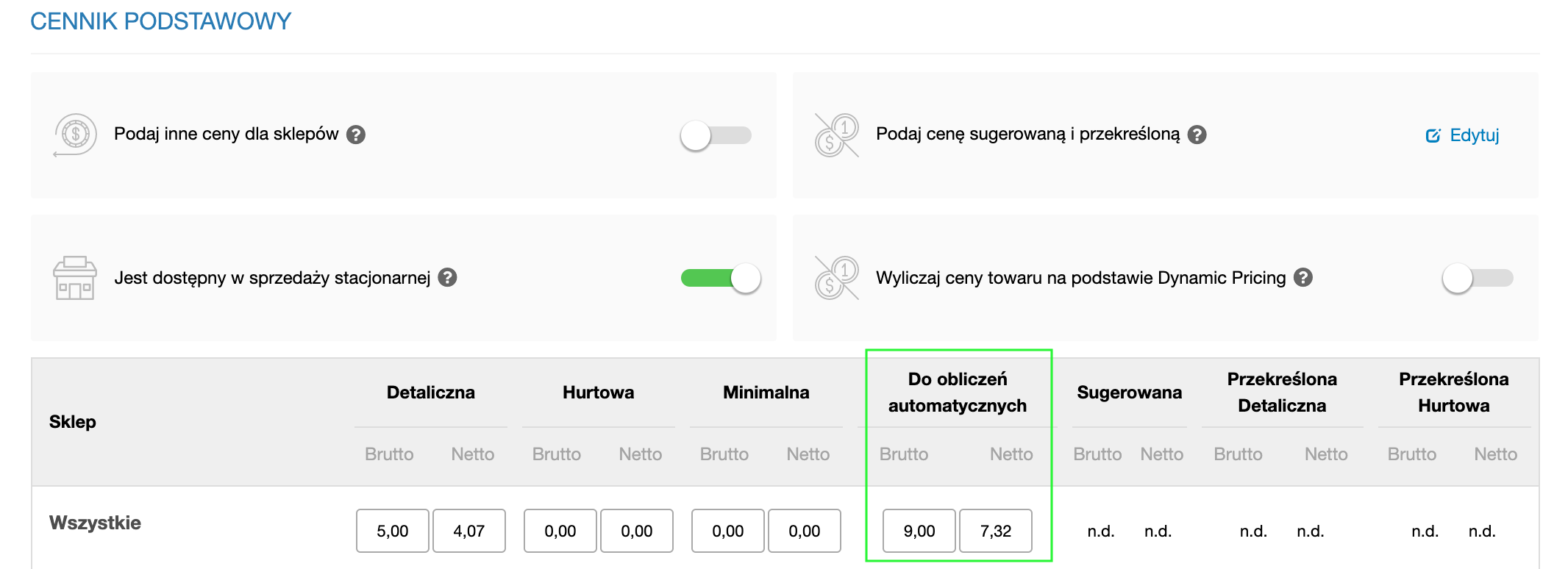
Task: Click the coin icon beside shop prices option
Action: tap(75, 135)
